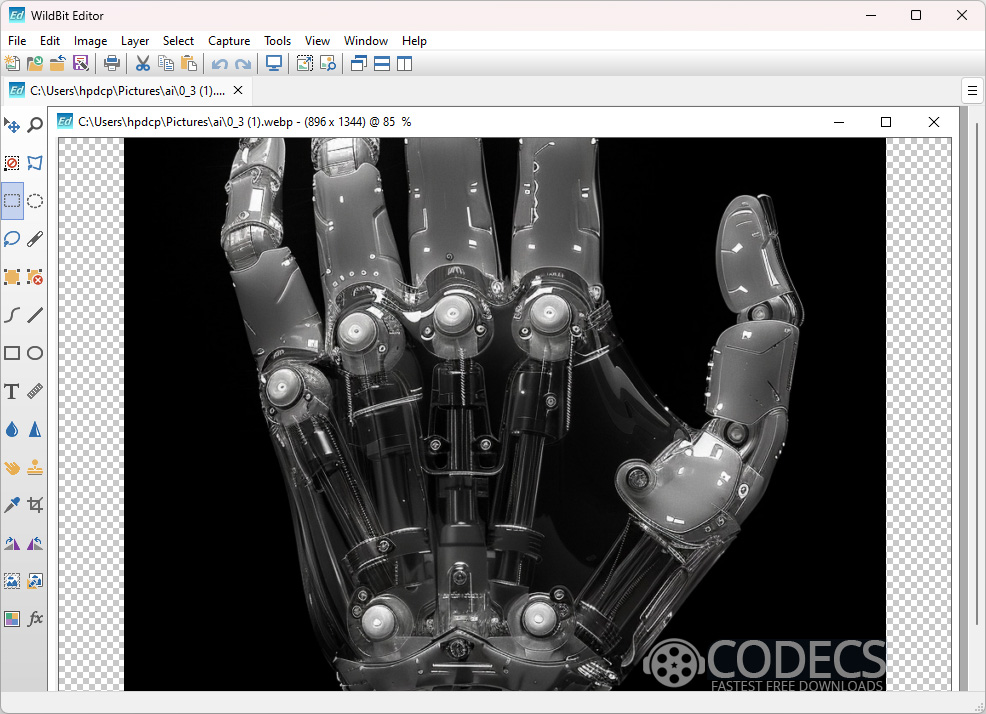Expand the tab list hamburger button

(x=972, y=91)
